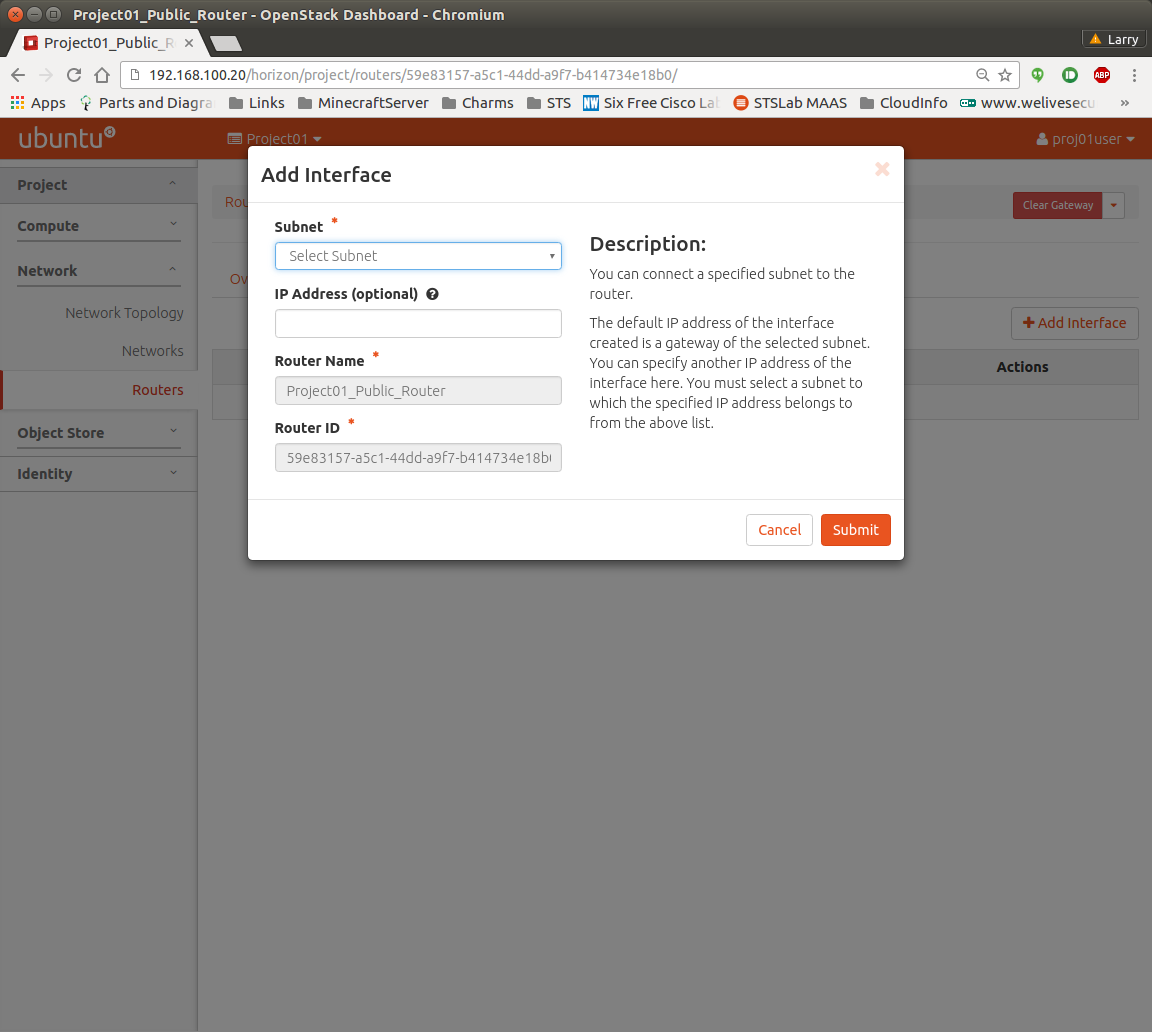
Task: Click the Adblock Plus extension icon
Action: (x=1101, y=75)
